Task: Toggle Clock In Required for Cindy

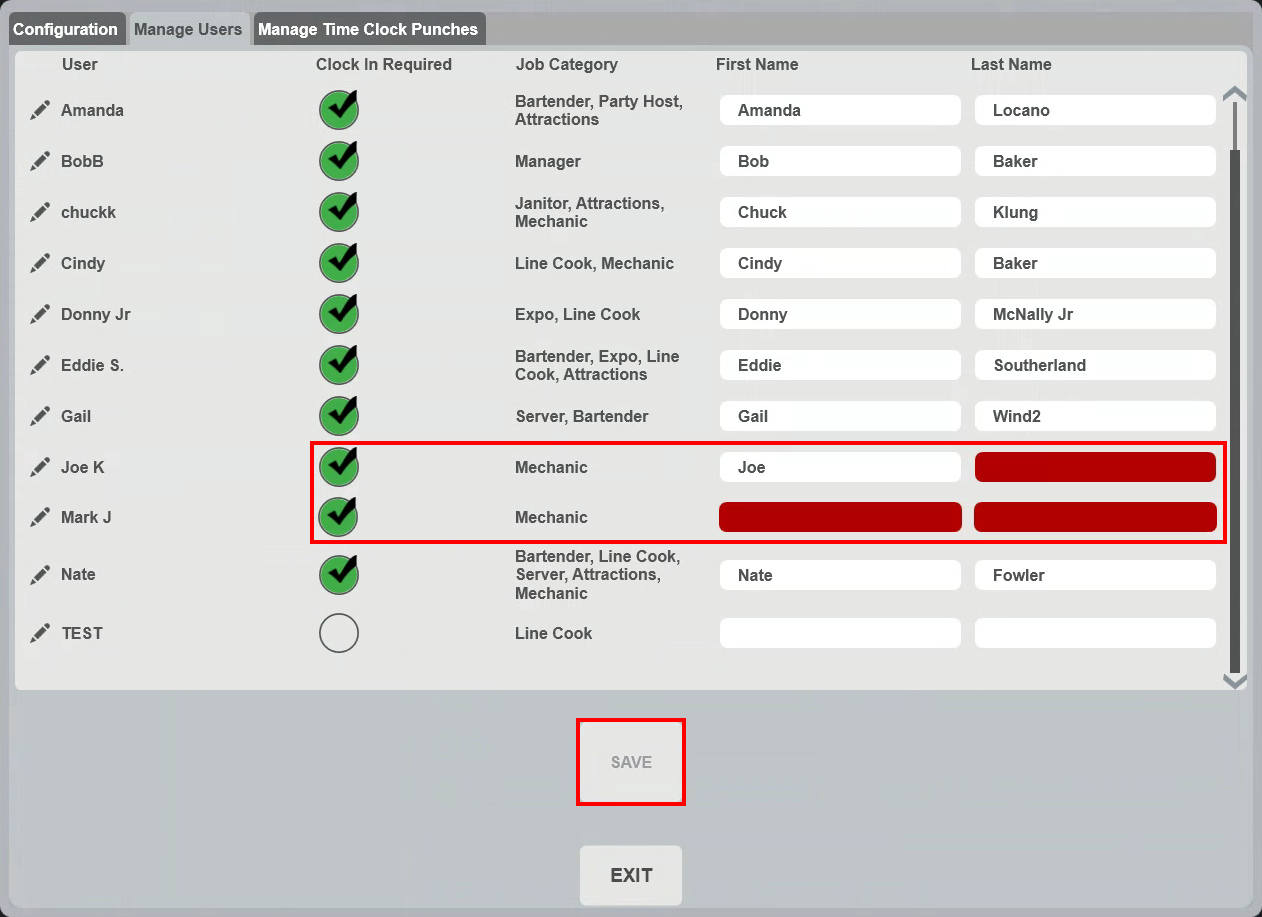Action: coord(339,262)
